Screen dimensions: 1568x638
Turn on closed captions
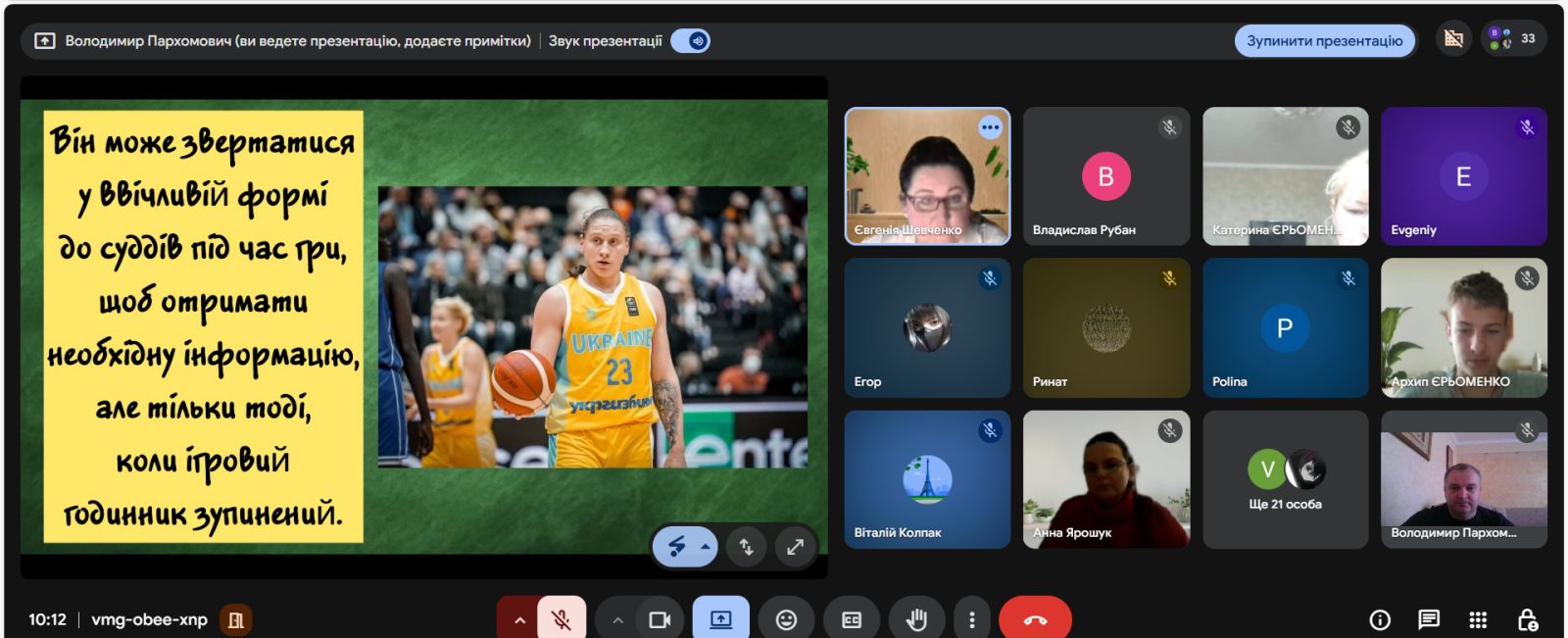tap(852, 619)
